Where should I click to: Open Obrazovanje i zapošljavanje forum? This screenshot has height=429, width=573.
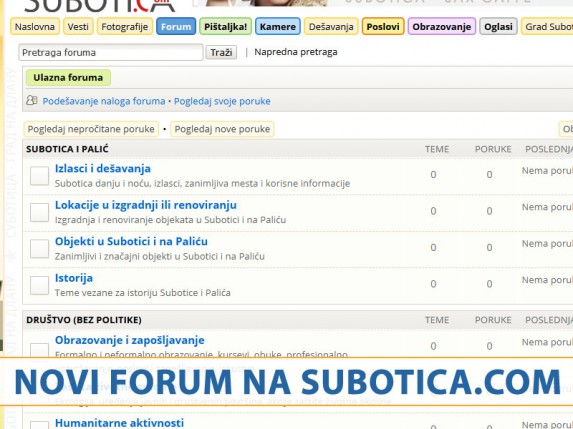[130, 340]
